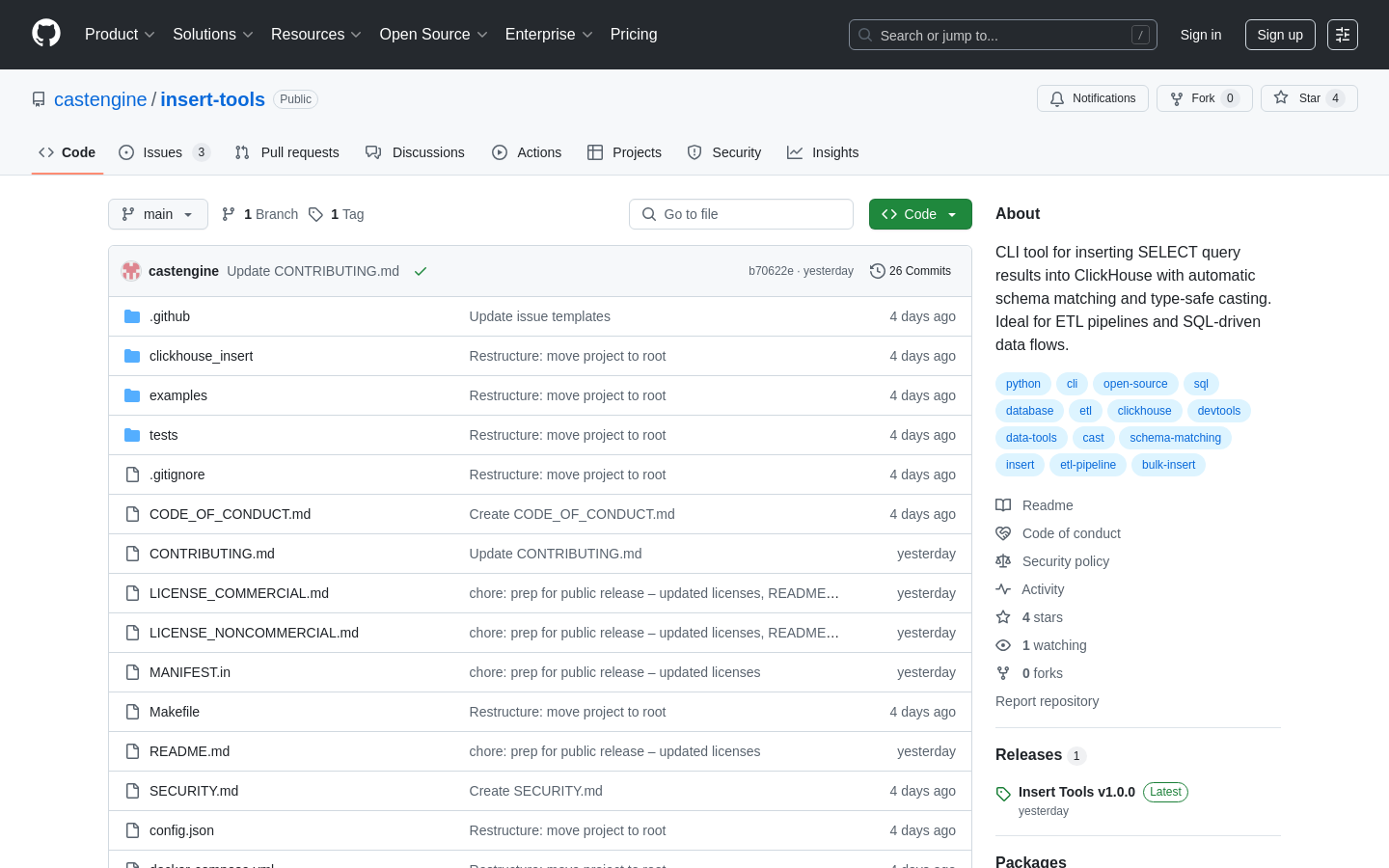Screen dimensions: 1389x868
Task: Click the file icon beside Makefile
Action: point(132,712)
